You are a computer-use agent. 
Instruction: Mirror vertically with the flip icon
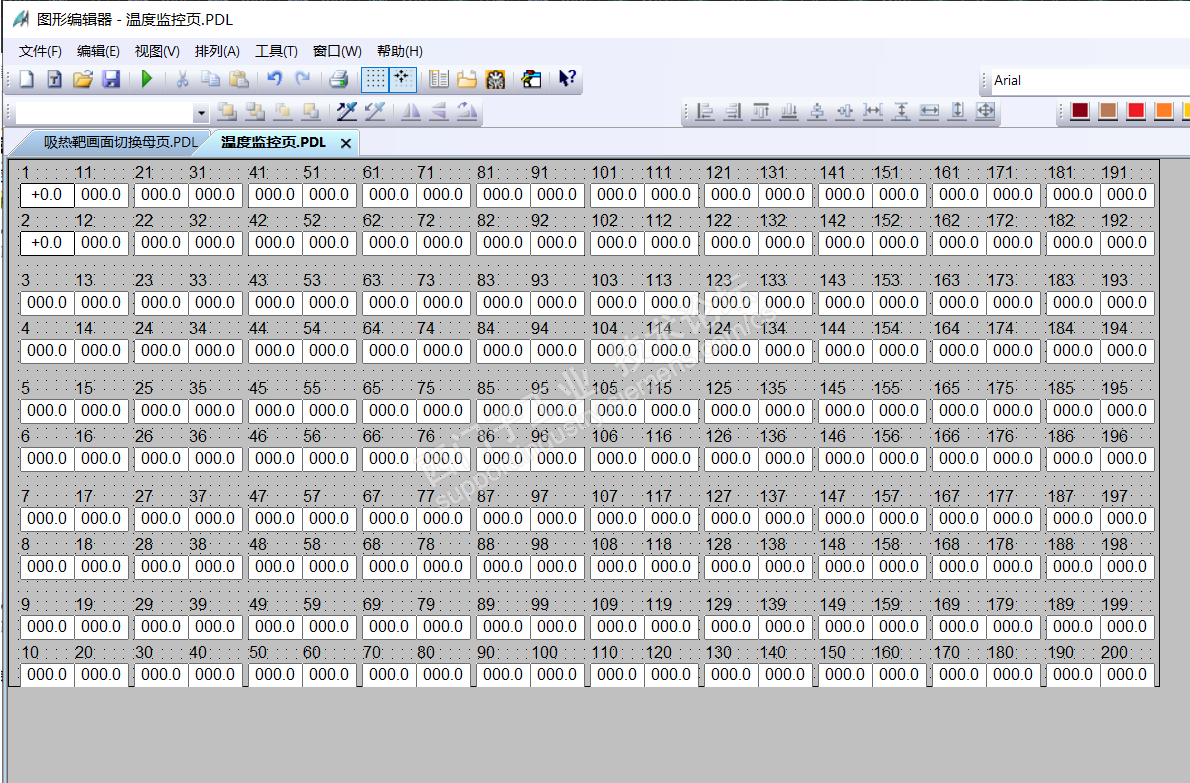(439, 112)
